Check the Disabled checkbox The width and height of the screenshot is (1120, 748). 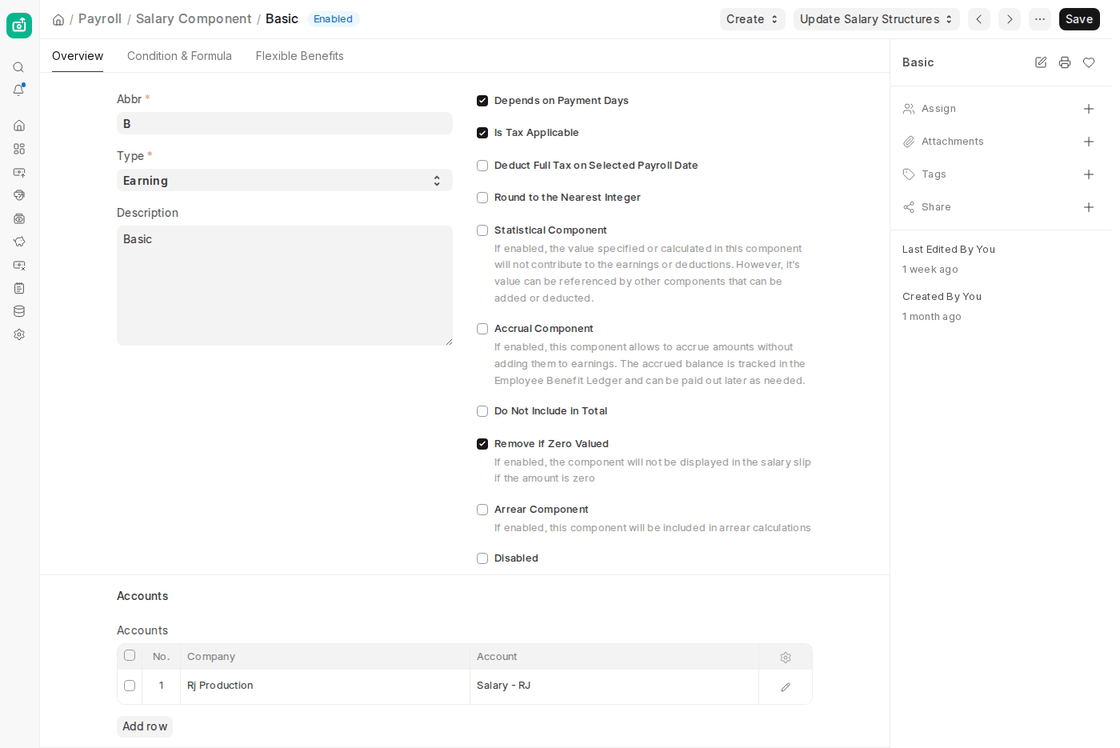point(482,559)
